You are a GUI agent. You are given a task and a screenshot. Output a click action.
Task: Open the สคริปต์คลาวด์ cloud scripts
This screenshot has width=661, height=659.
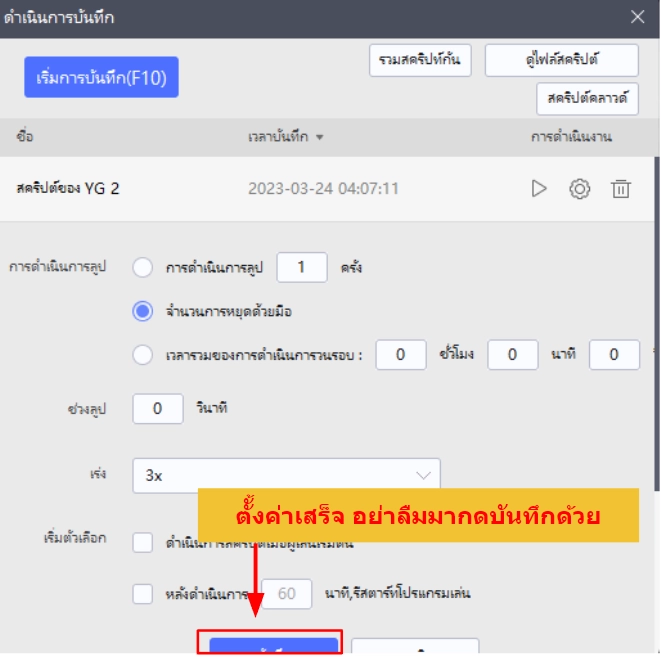pos(587,98)
